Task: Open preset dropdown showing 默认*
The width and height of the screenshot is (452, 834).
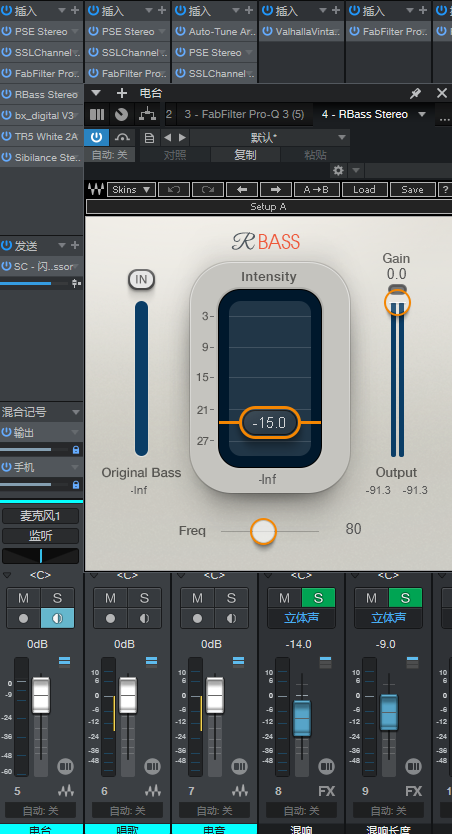Action: pos(270,138)
